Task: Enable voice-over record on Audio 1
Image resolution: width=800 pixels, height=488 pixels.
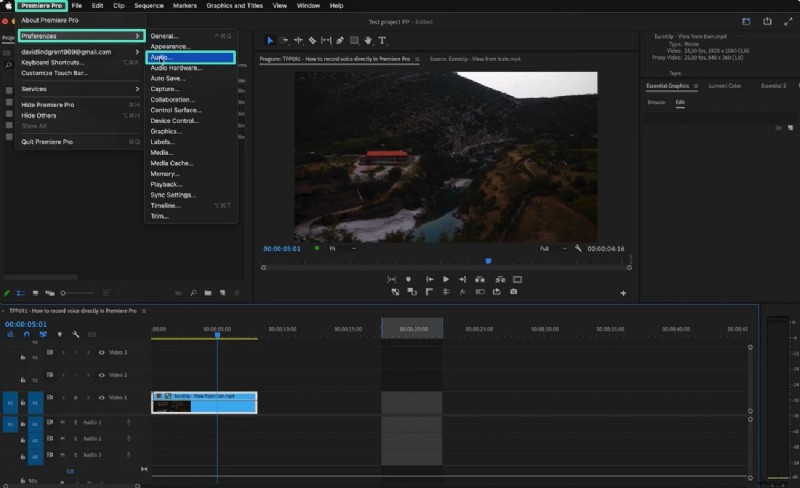Action: tap(129, 422)
